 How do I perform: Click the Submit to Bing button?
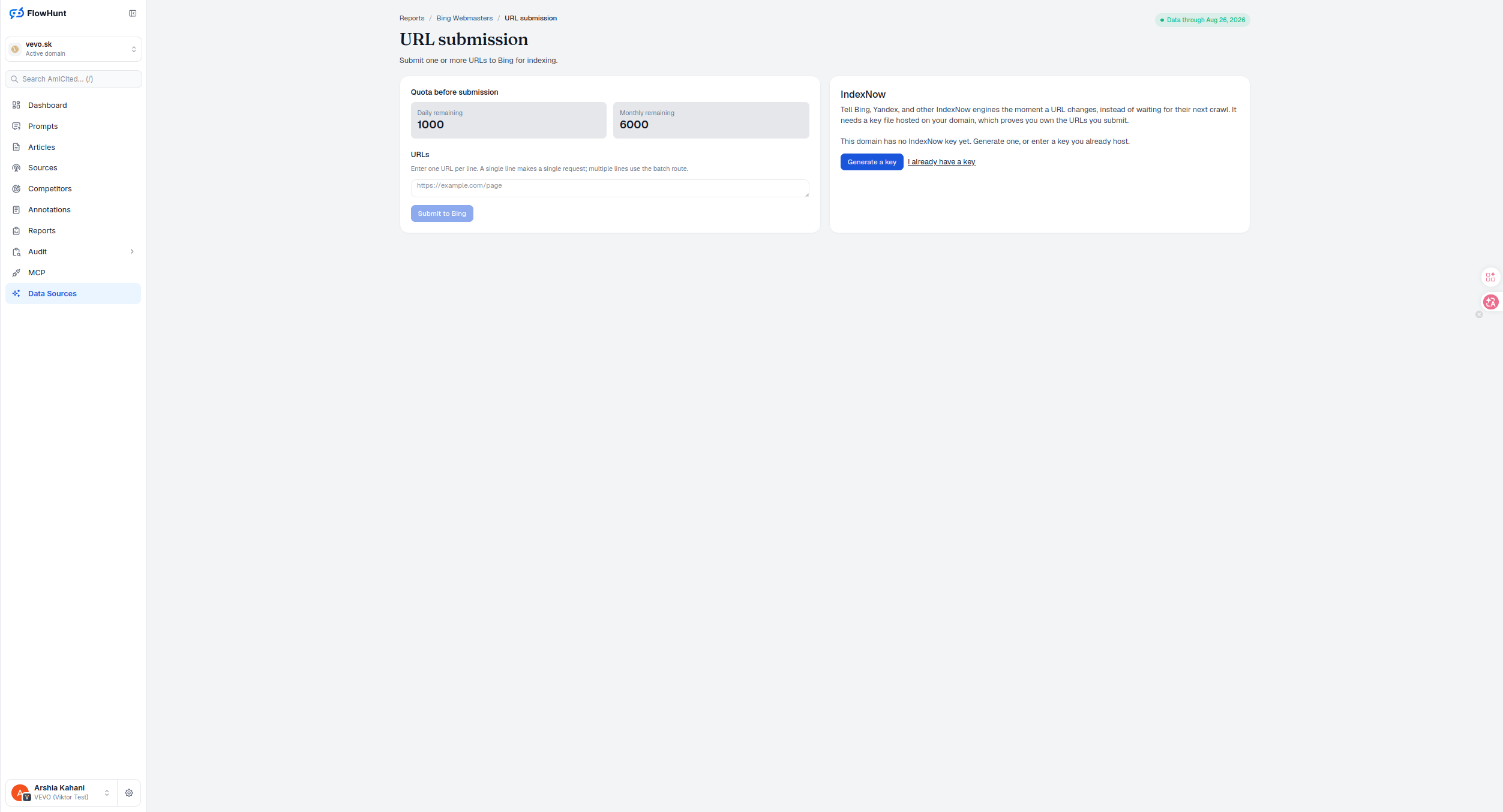[x=442, y=213]
